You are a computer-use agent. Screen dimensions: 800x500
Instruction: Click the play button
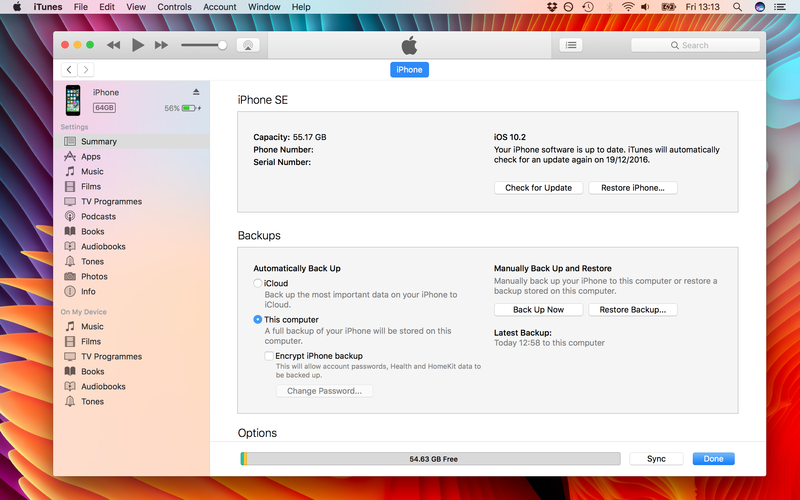click(x=138, y=45)
